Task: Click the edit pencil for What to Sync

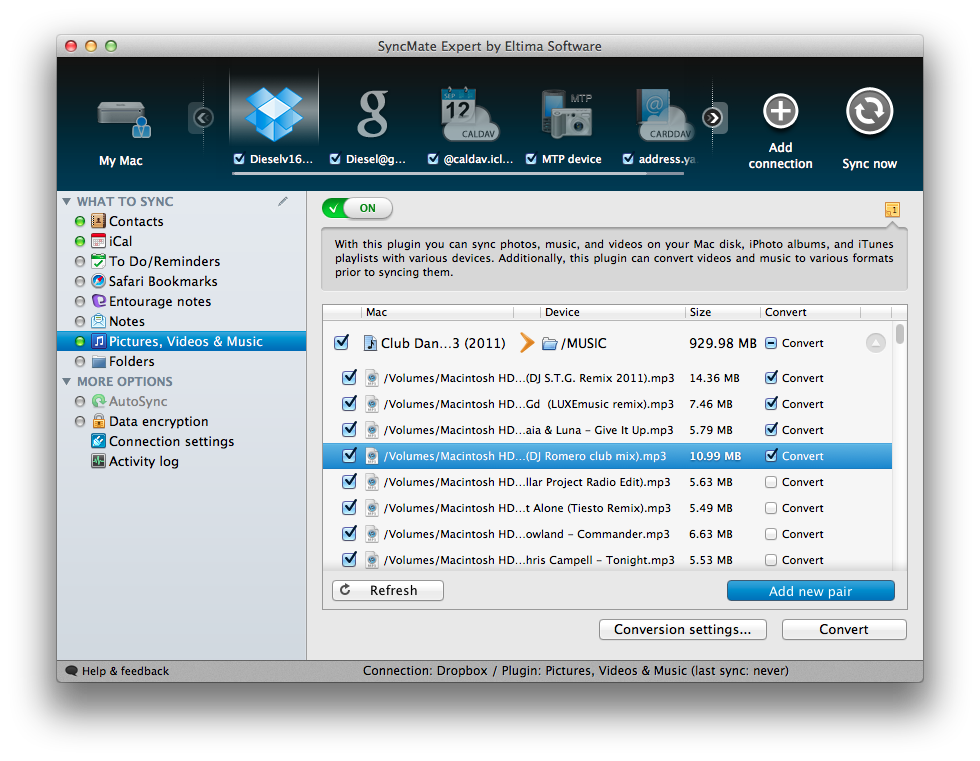Action: (x=283, y=201)
